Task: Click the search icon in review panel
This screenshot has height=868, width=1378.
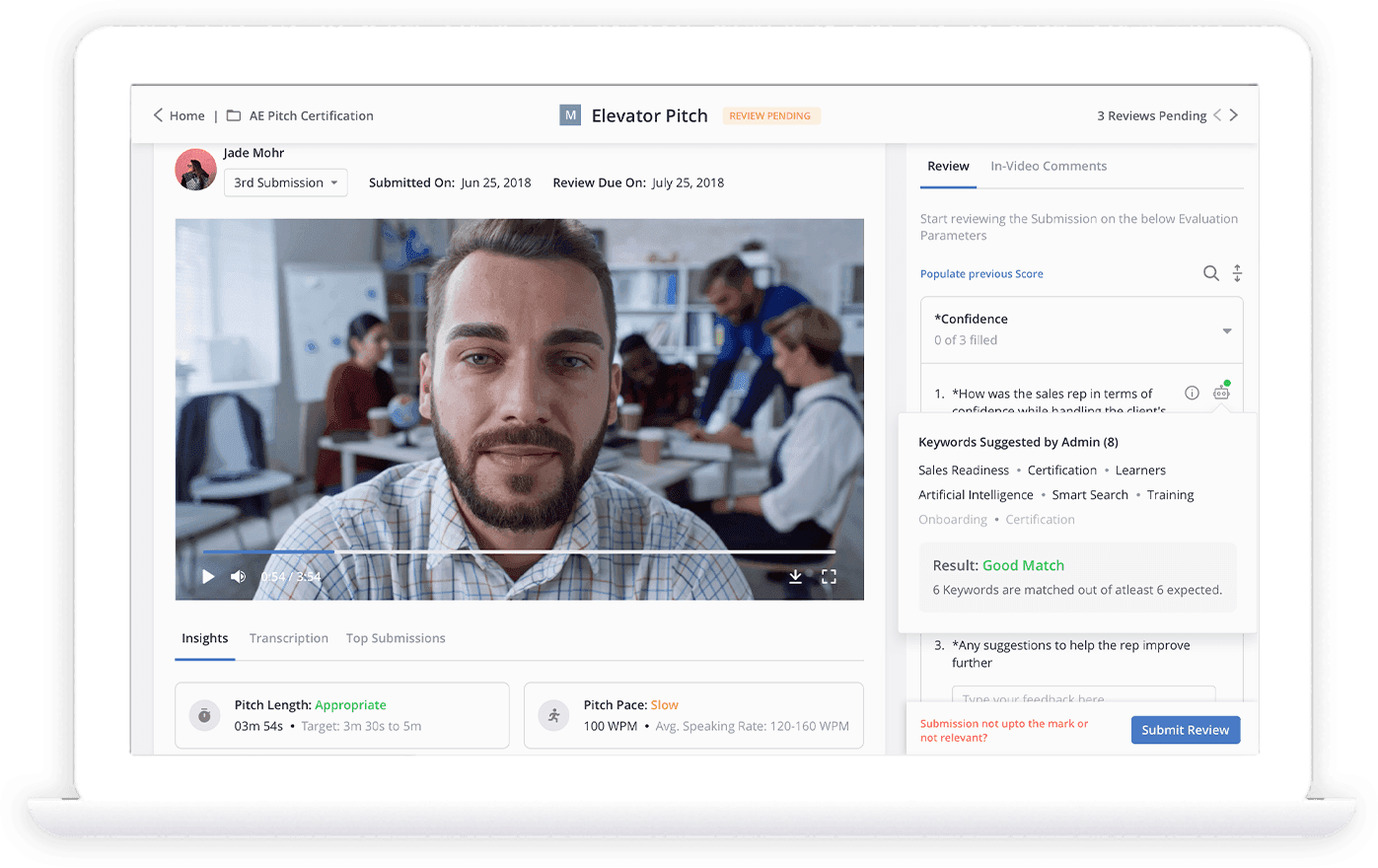Action: pyautogui.click(x=1210, y=273)
